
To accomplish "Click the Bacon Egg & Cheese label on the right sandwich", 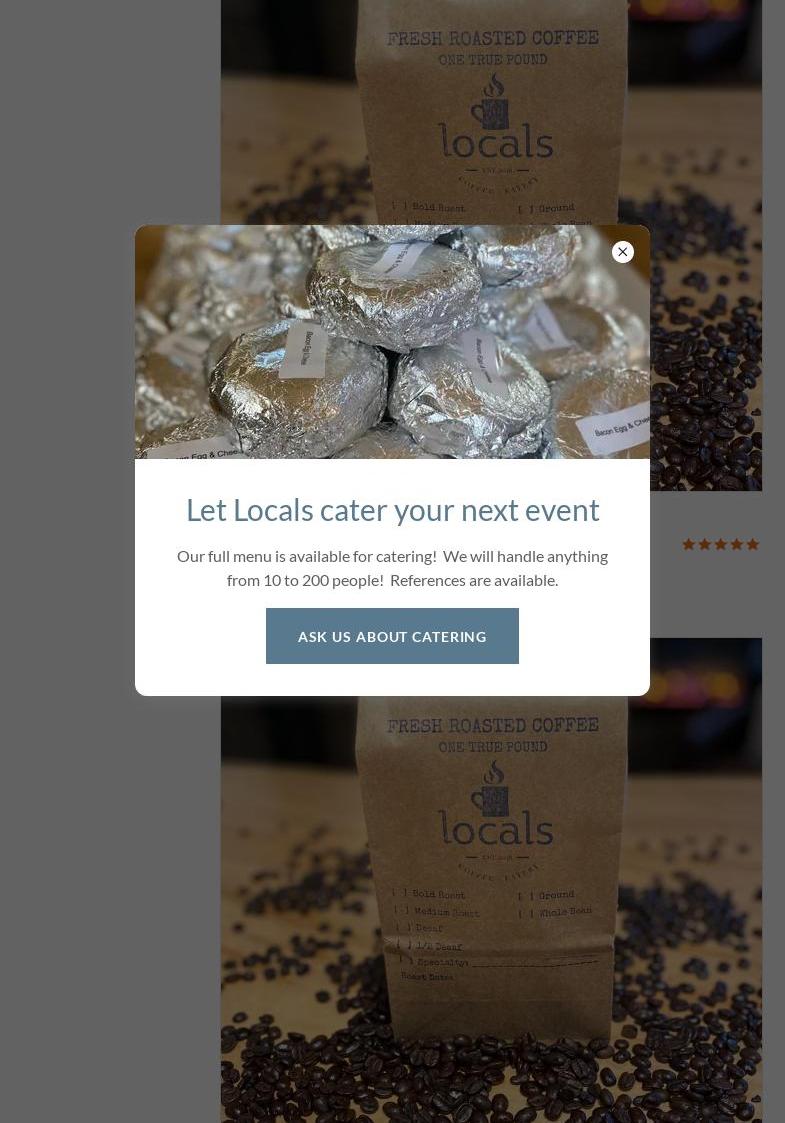I will click(x=620, y=428).
